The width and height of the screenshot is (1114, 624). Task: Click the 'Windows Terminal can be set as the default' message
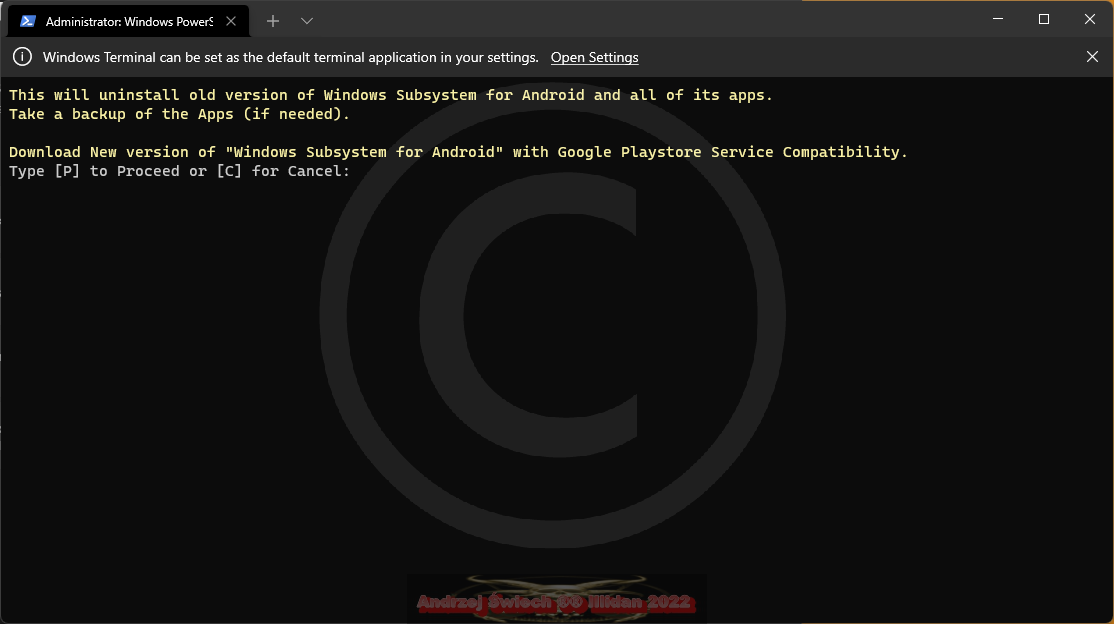coord(291,58)
